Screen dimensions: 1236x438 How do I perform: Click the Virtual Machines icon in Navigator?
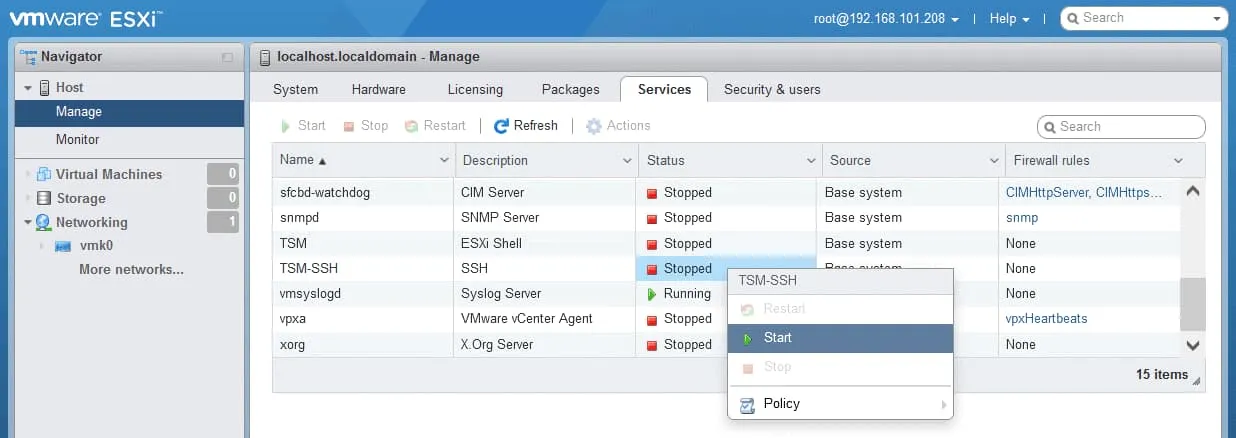[44, 174]
